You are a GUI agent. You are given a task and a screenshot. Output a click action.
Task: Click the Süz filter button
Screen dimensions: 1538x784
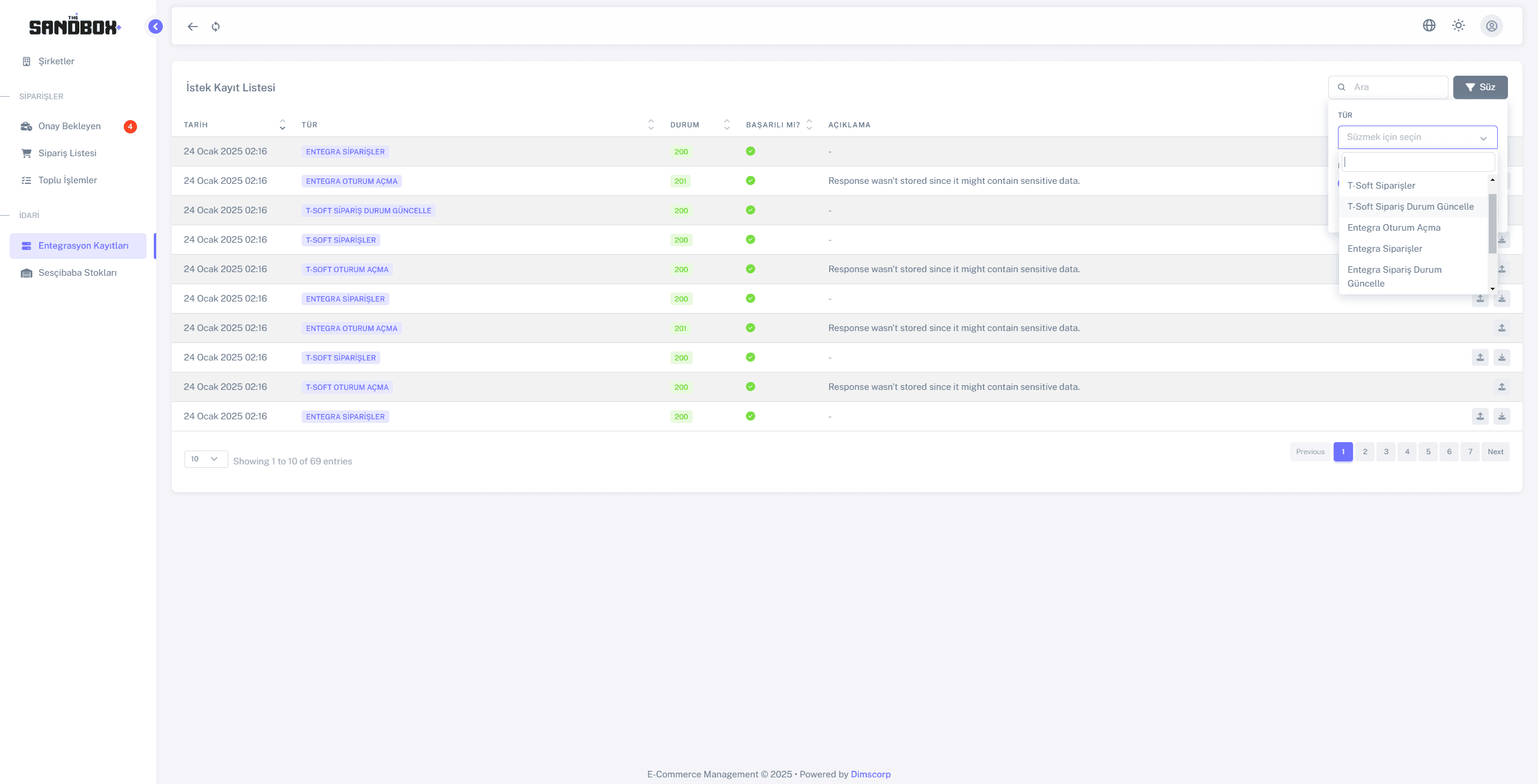[x=1480, y=87]
